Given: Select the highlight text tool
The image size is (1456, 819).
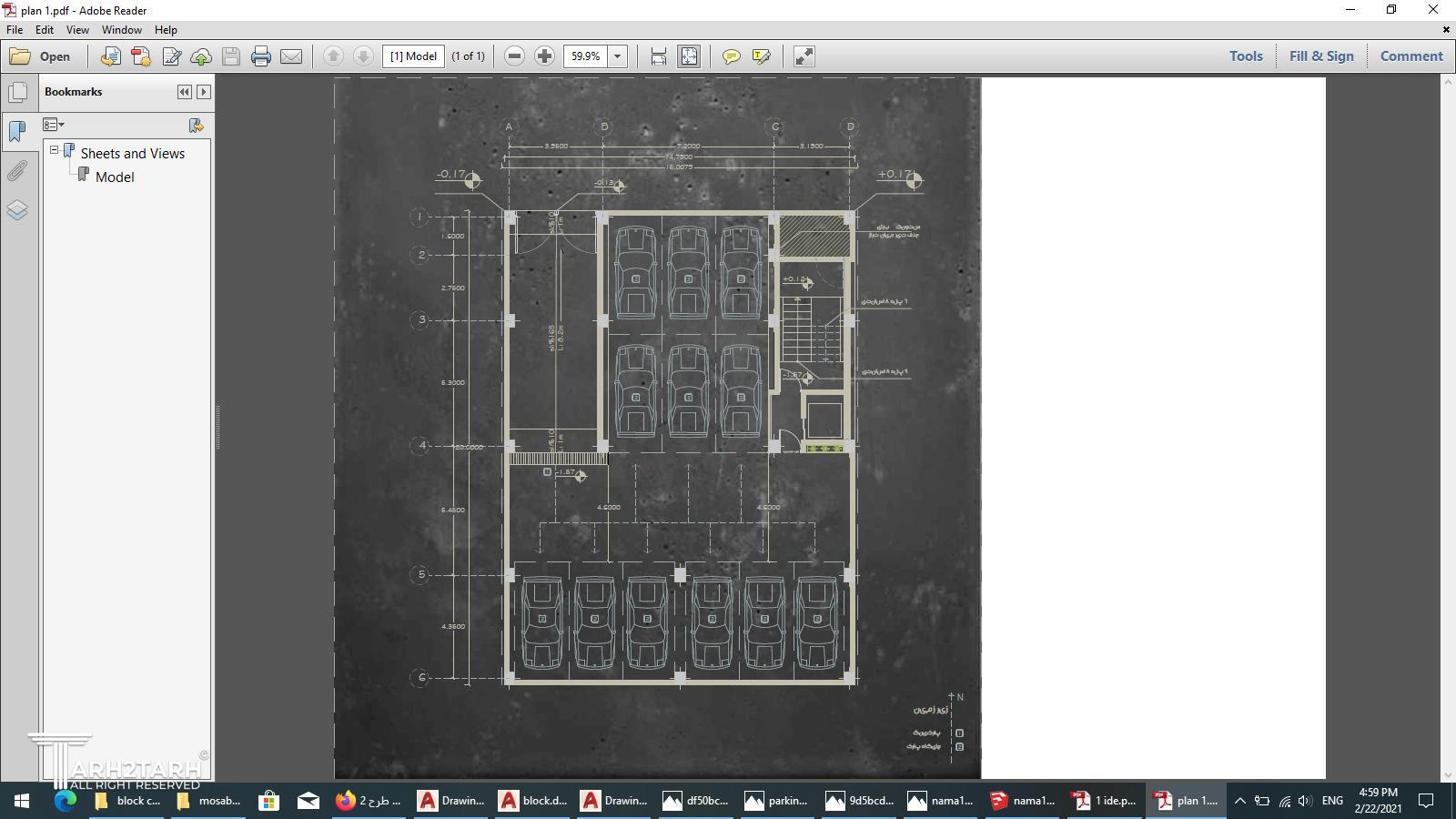Looking at the screenshot, I should pos(762,56).
